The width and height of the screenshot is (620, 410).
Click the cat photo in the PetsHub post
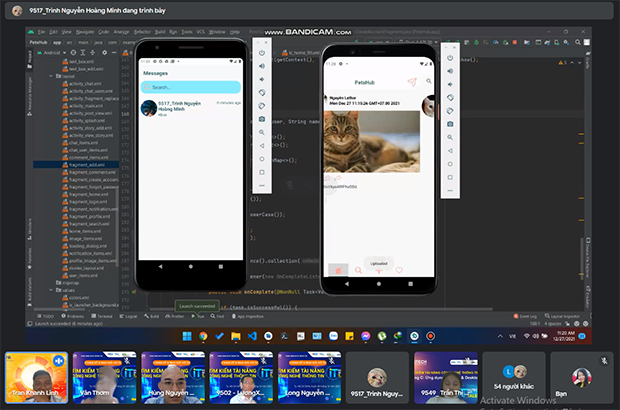tap(371, 142)
